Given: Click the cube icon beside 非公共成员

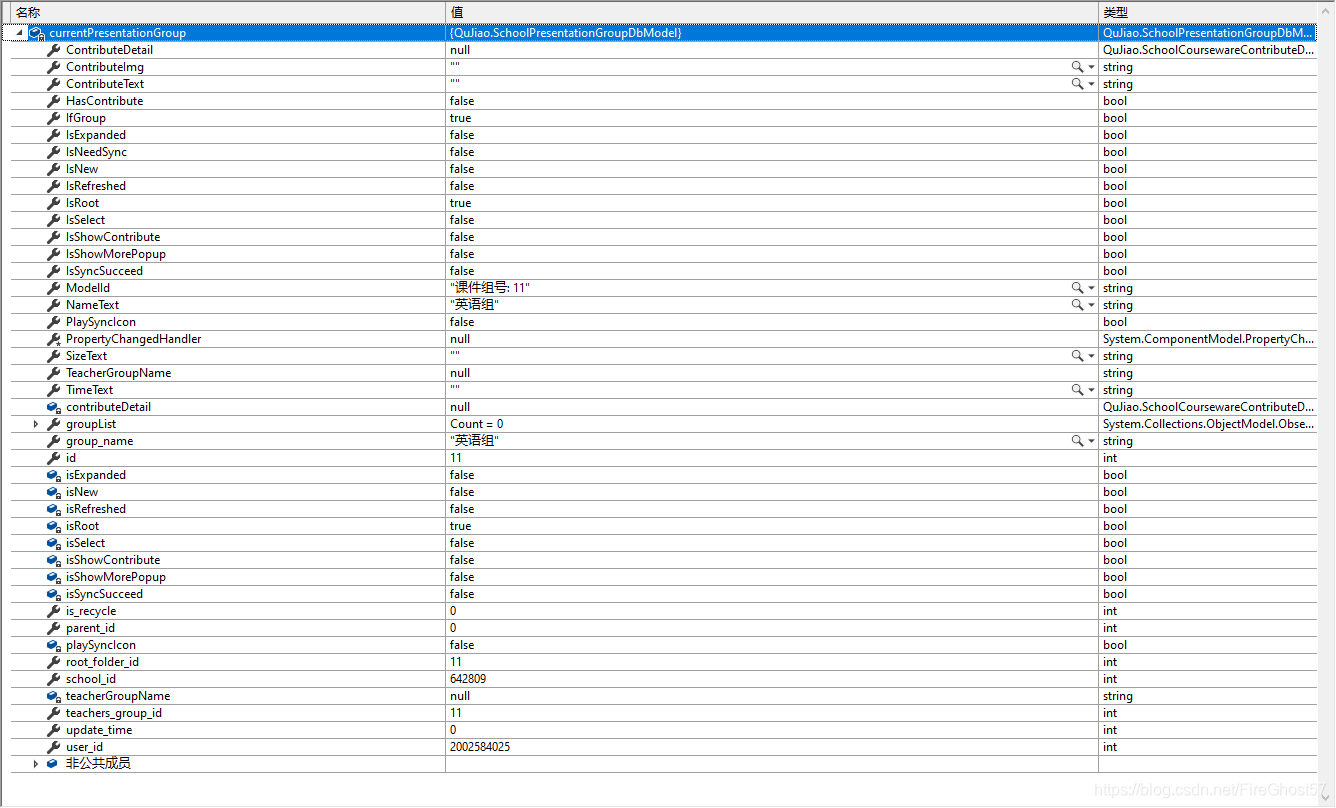Looking at the screenshot, I should pyautogui.click(x=54, y=764).
